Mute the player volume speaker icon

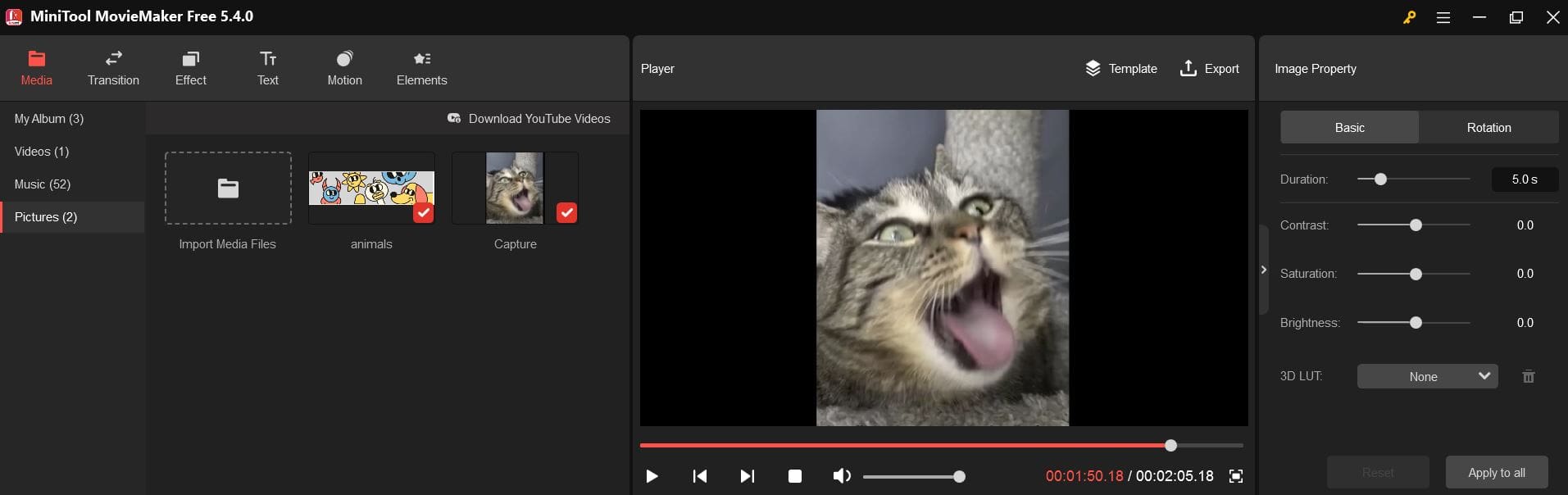point(842,476)
